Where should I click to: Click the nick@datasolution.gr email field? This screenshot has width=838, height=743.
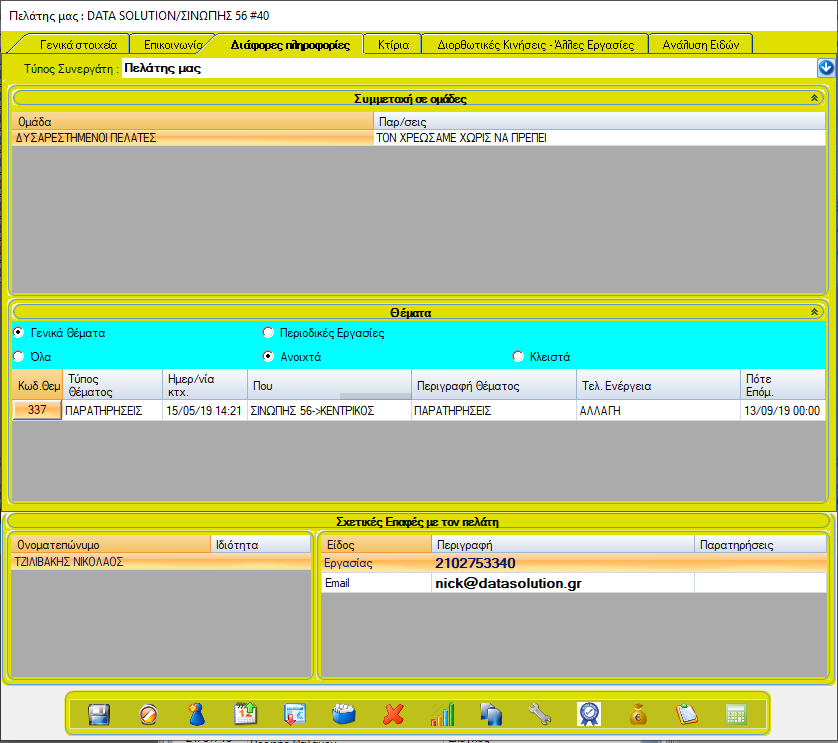tap(508, 583)
